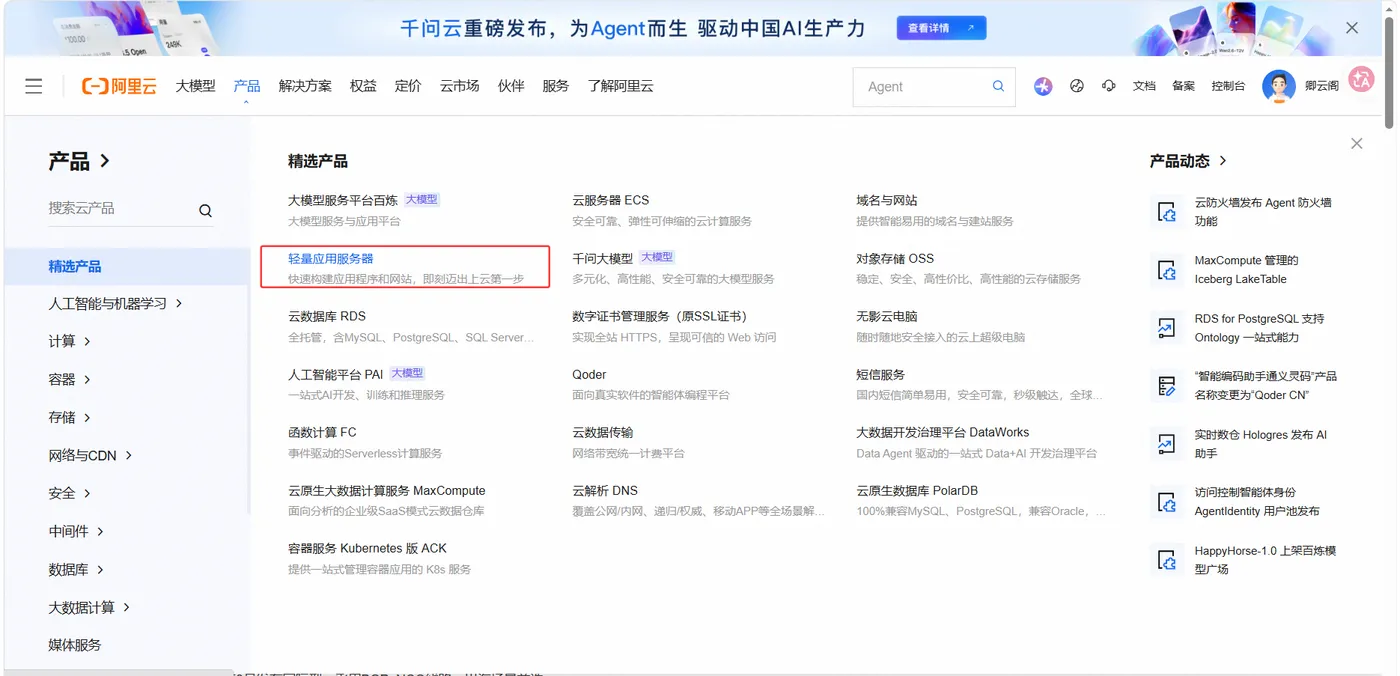Click the cloud product search magnifier icon
The height and width of the screenshot is (676, 1400).
205,210
